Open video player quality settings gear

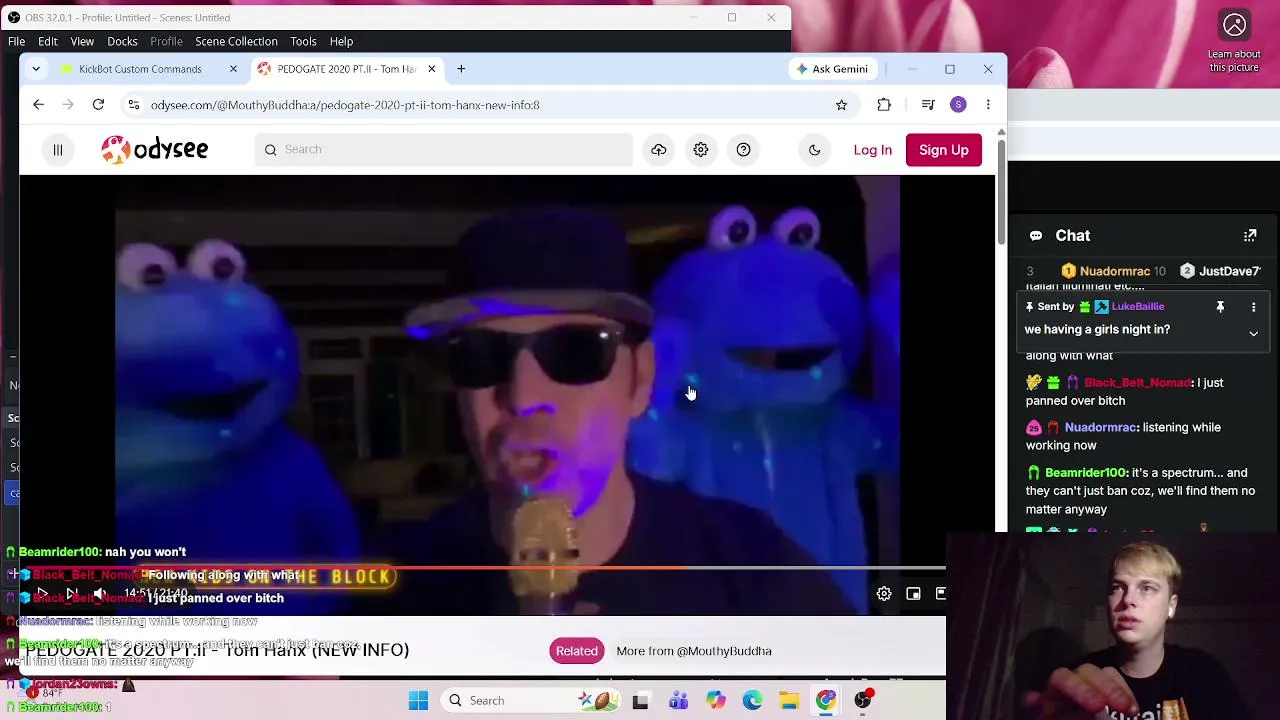pyautogui.click(x=884, y=594)
